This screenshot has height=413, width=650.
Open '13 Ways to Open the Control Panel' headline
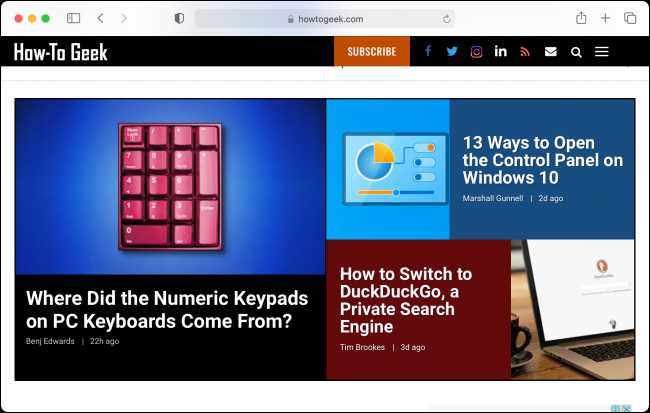click(x=543, y=160)
